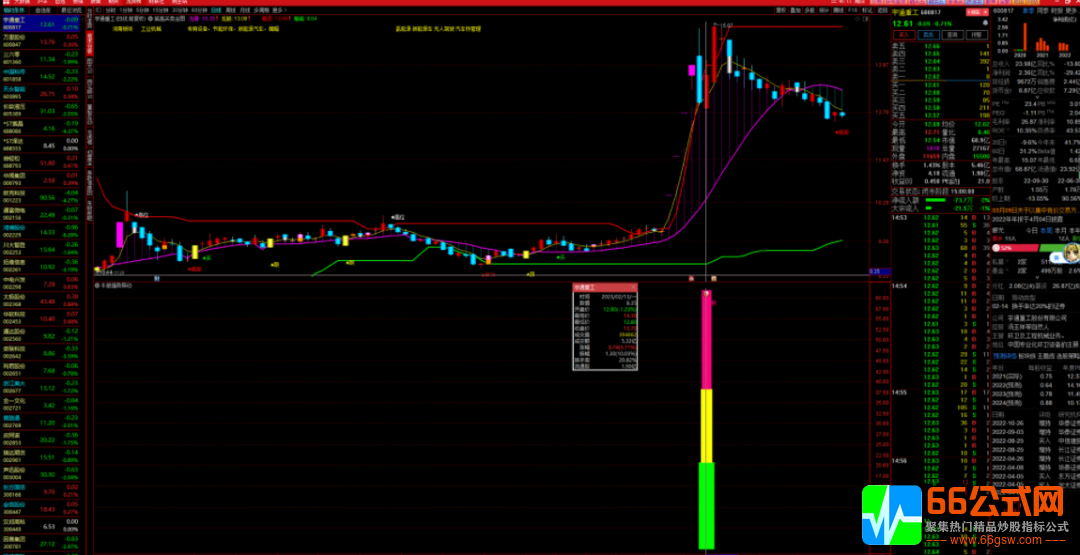The image size is (1080, 555).
Task: Select the 5分钟 period tab
Action: [143, 11]
